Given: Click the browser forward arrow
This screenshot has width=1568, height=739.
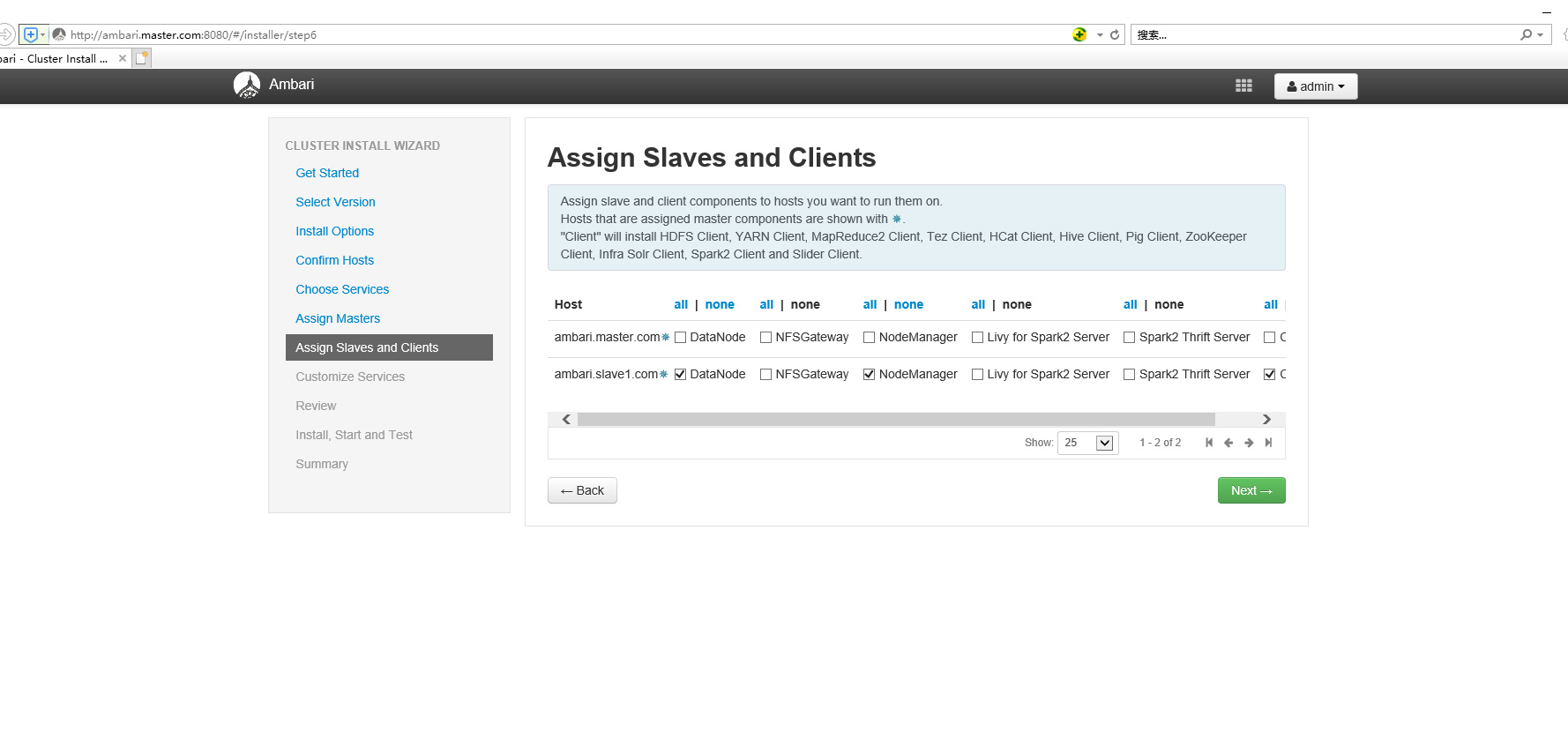Looking at the screenshot, I should 5,34.
